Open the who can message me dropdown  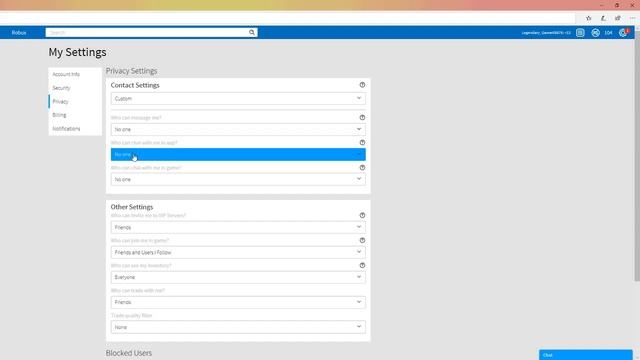click(238, 129)
